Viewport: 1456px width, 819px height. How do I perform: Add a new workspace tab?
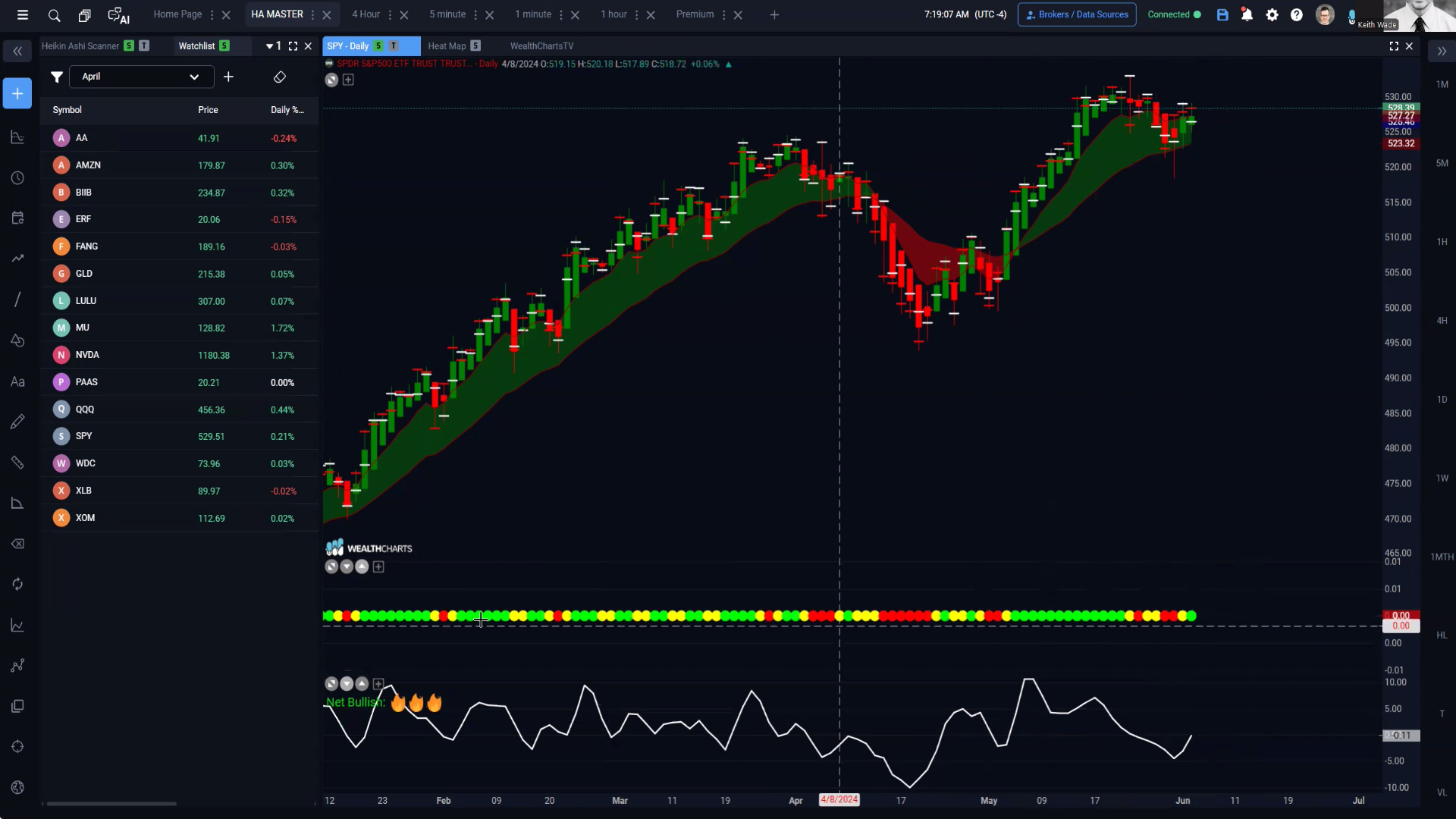[x=774, y=15]
